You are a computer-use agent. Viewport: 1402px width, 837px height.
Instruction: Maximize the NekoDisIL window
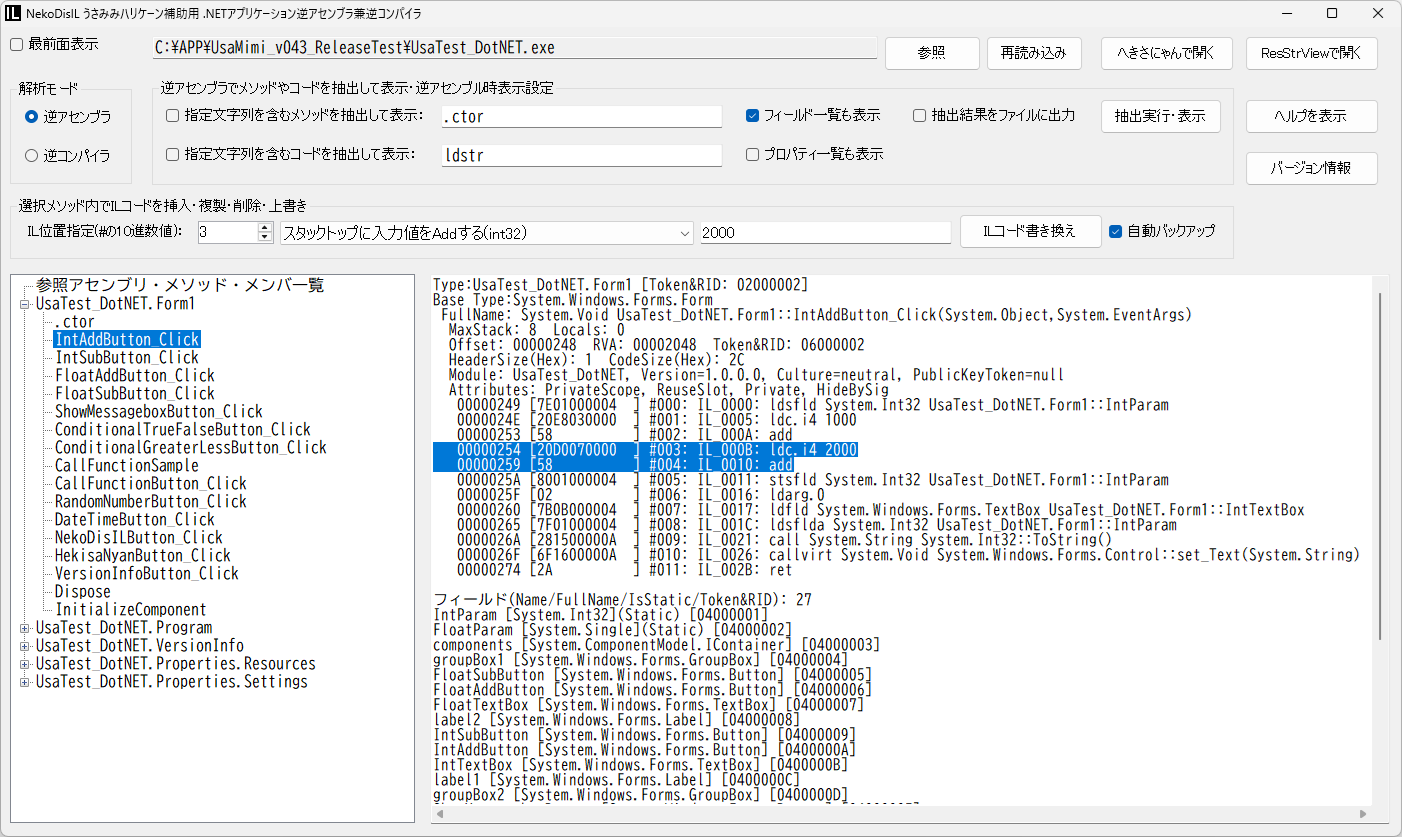coord(1332,14)
